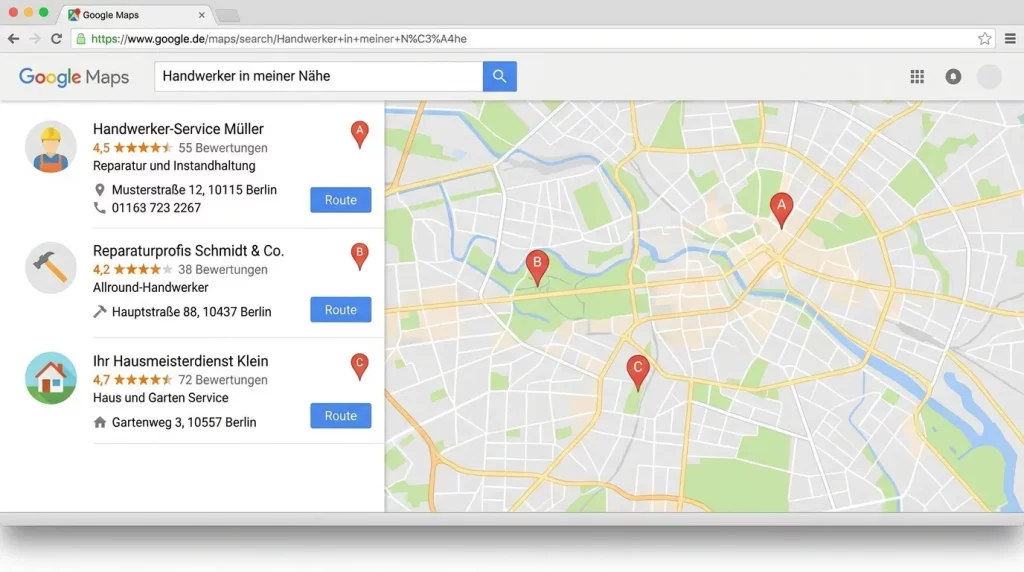Click map pin A on the map

tap(781, 210)
